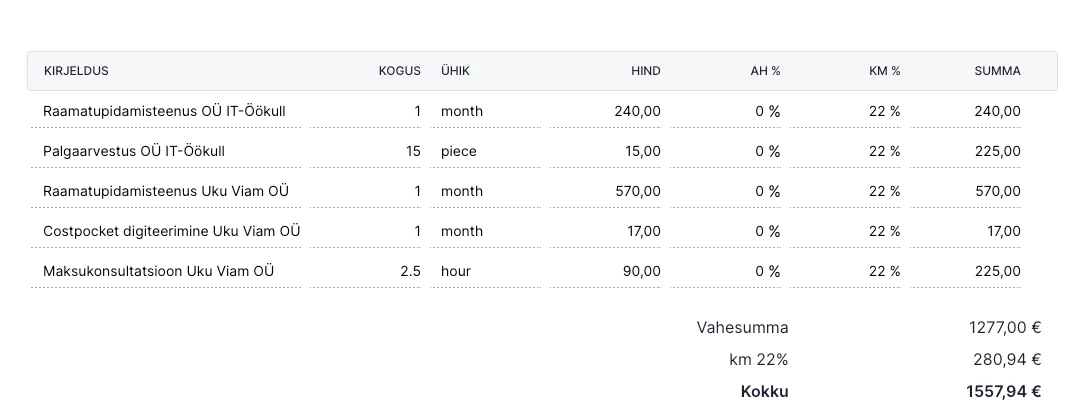This screenshot has width=1077, height=417.
Task: Click the discount percent field of Palgaarvestus row
Action: 726,151
